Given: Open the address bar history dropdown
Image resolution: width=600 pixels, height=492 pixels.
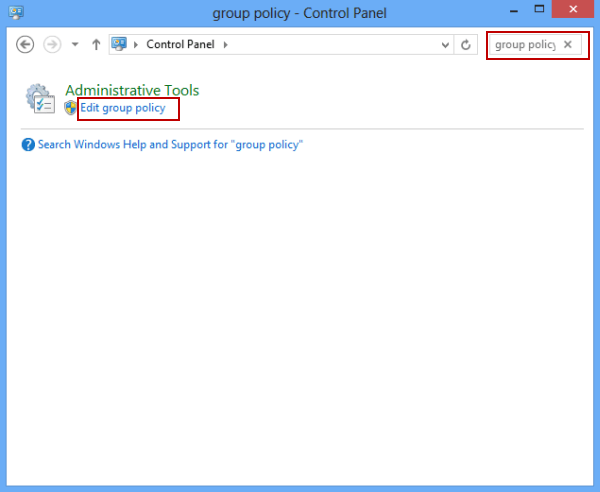Looking at the screenshot, I should (x=445, y=45).
